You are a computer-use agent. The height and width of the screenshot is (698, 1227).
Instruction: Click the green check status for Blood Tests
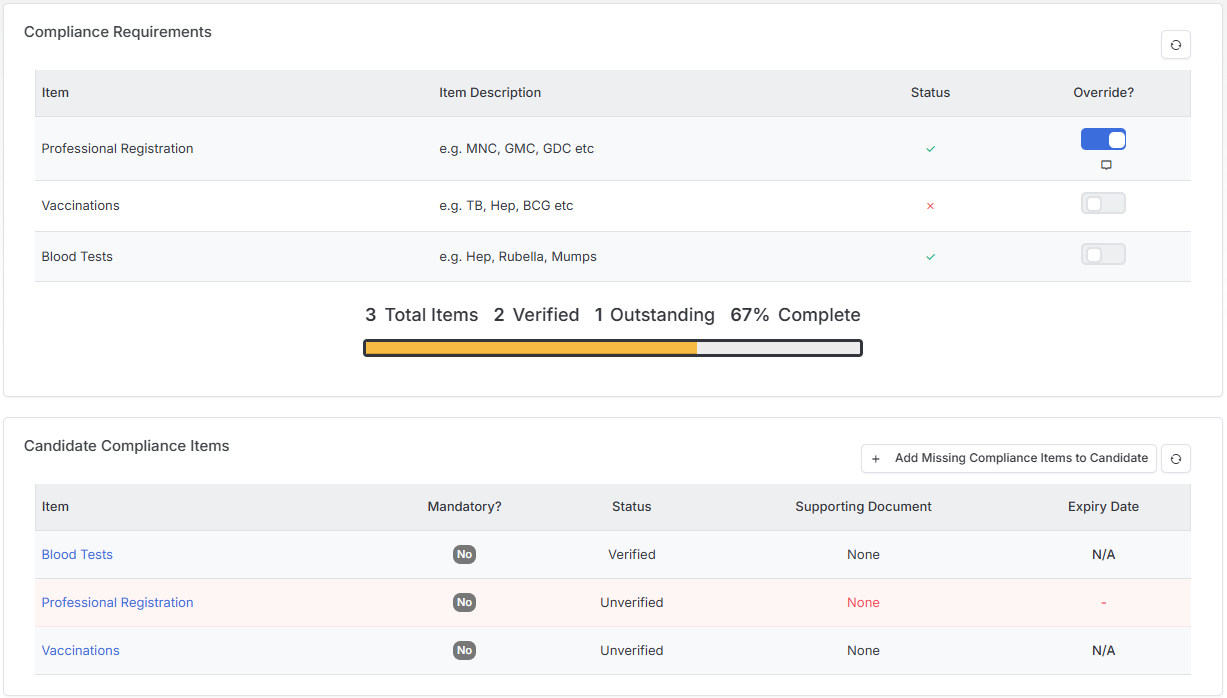[930, 257]
